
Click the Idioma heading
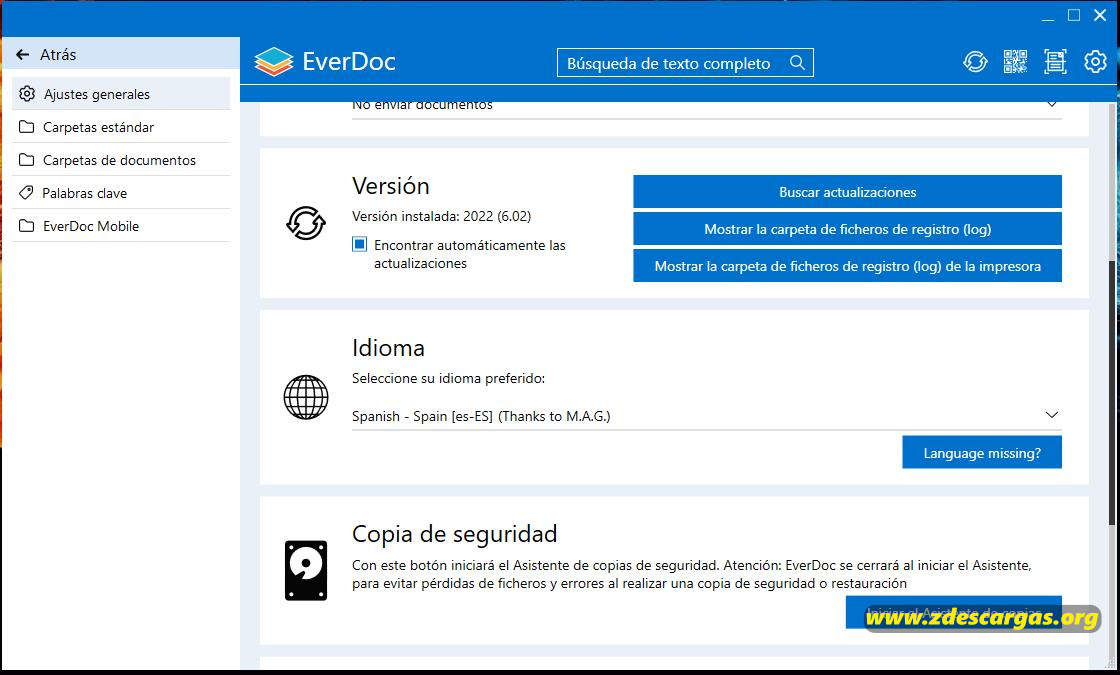click(388, 348)
